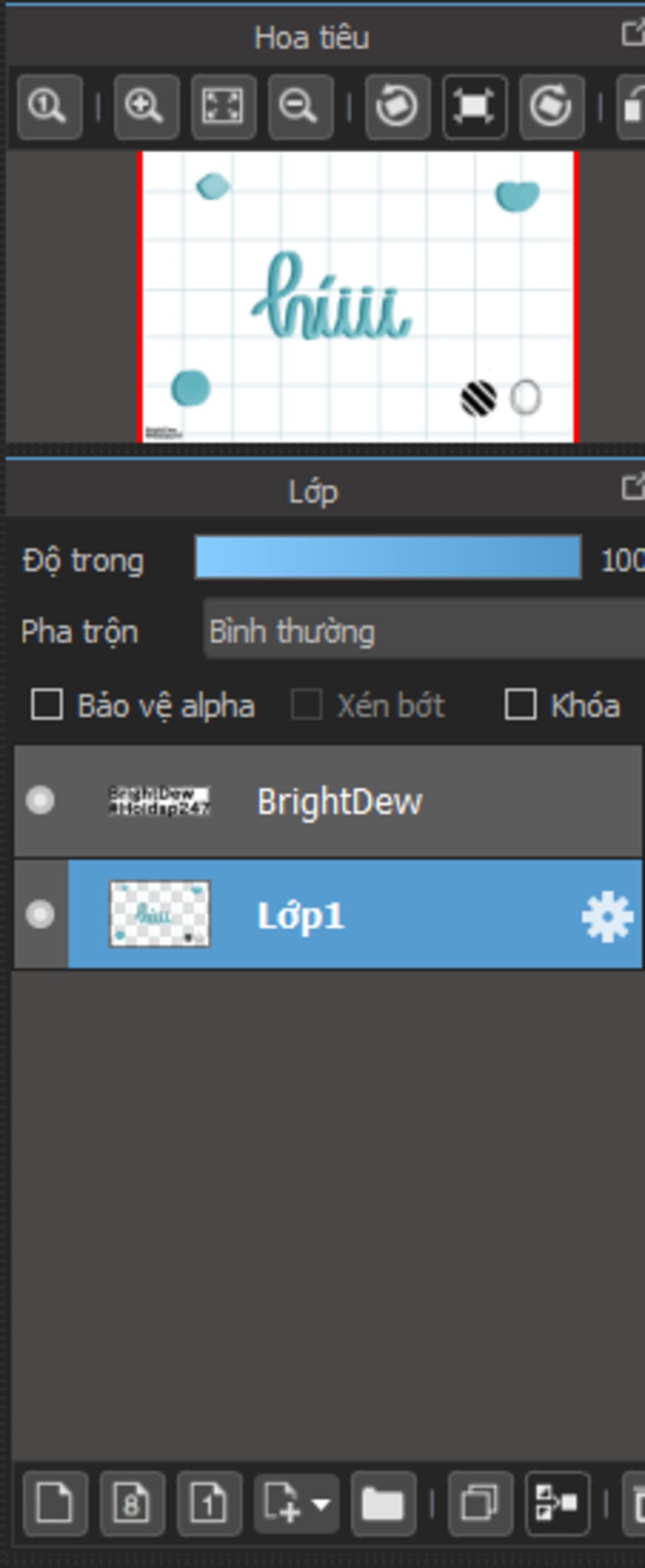
Task: Merge layer down icon
Action: pyautogui.click(x=557, y=1504)
